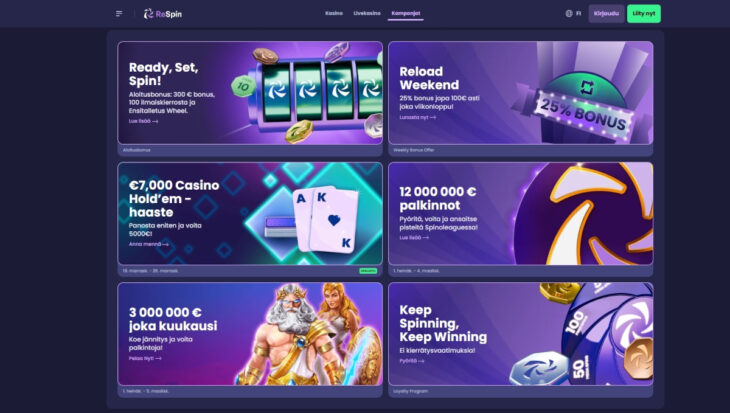Viewport: 730px width, 413px height.
Task: Click the Kirjaudu login button
Action: 606,14
